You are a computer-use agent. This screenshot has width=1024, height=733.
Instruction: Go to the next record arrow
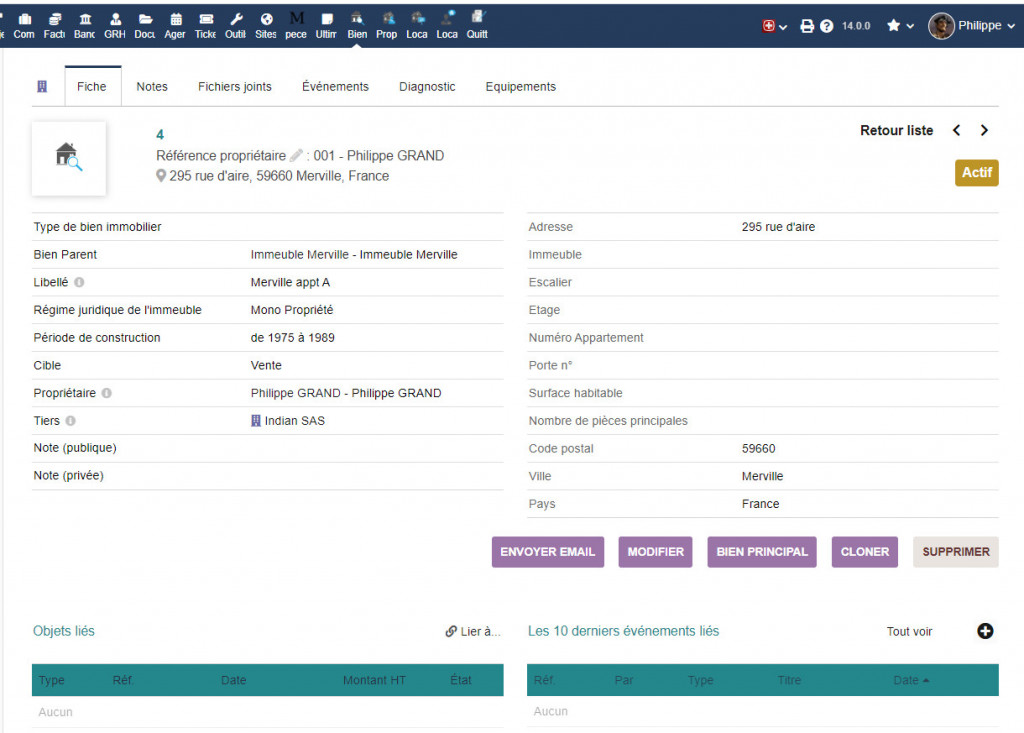point(984,131)
